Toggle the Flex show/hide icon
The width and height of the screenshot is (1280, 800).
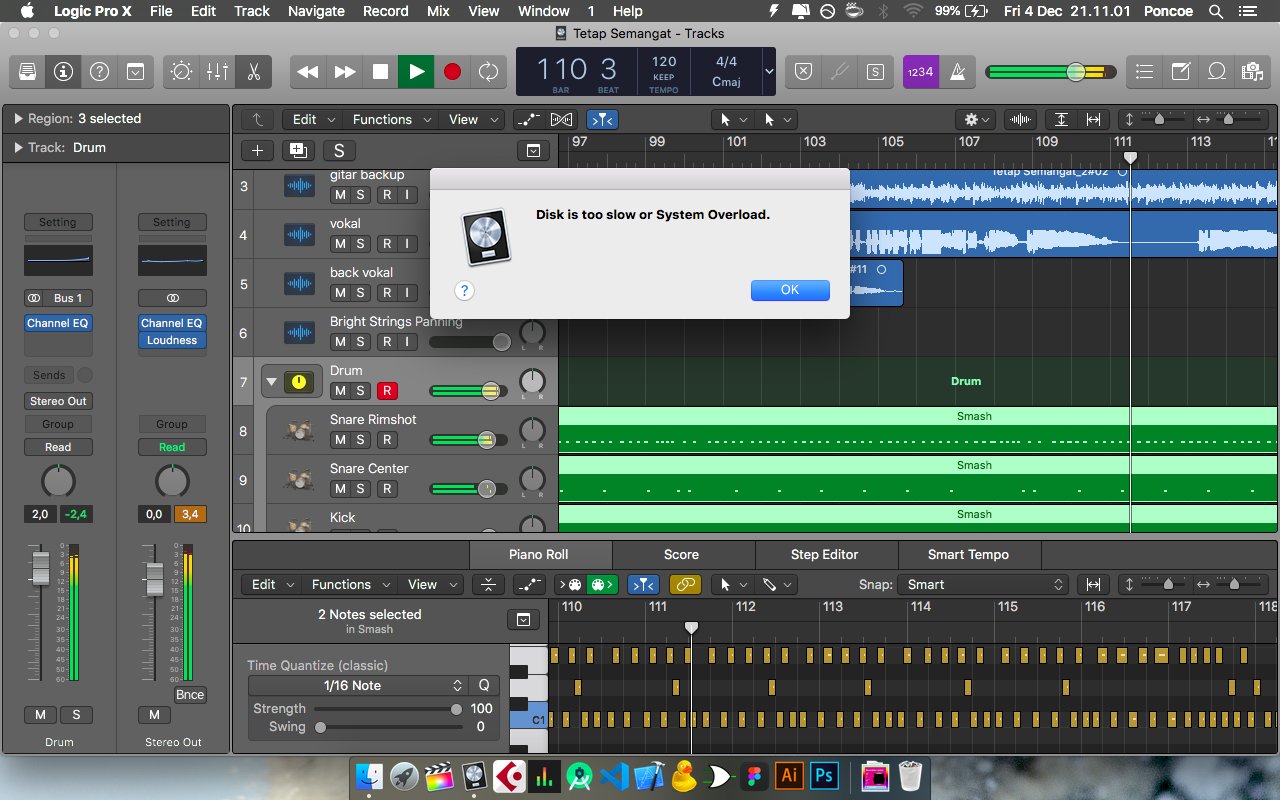[562, 119]
